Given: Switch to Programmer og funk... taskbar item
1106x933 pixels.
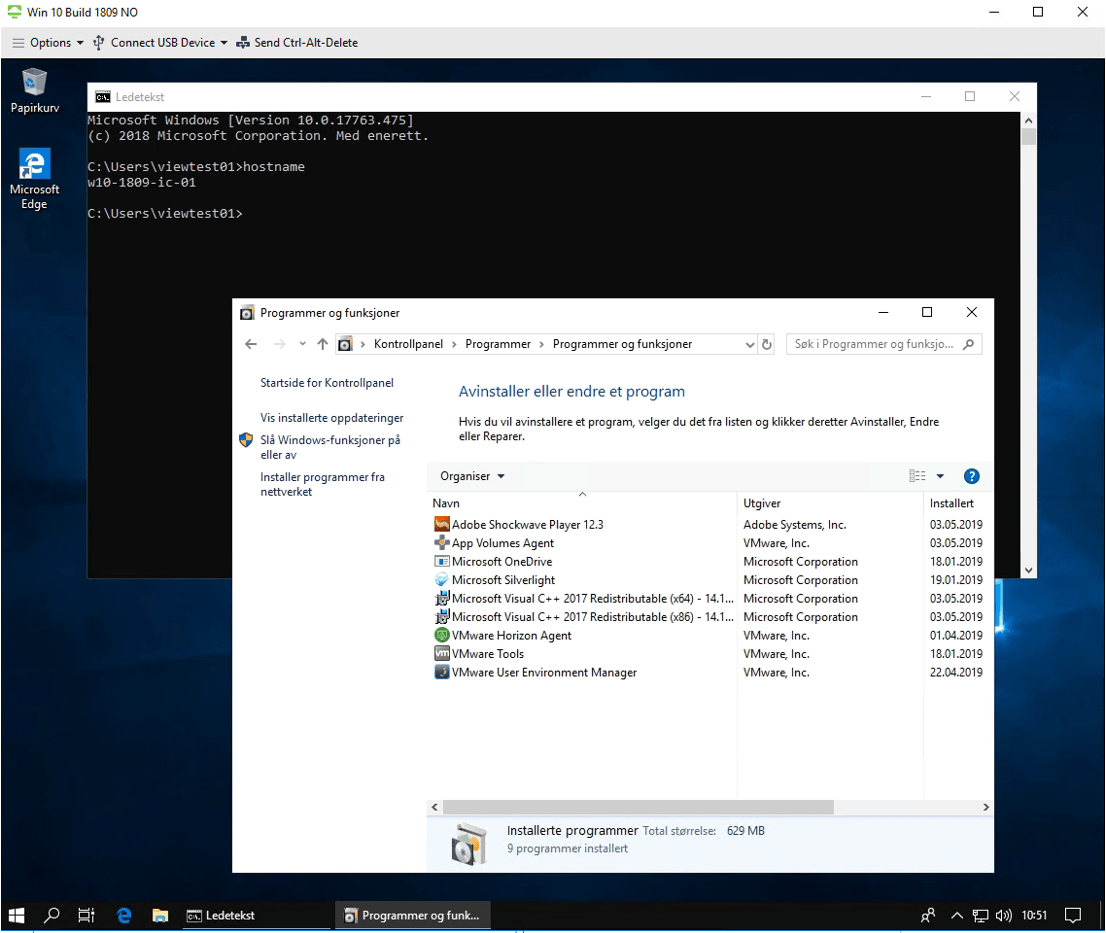Looking at the screenshot, I should (411, 915).
